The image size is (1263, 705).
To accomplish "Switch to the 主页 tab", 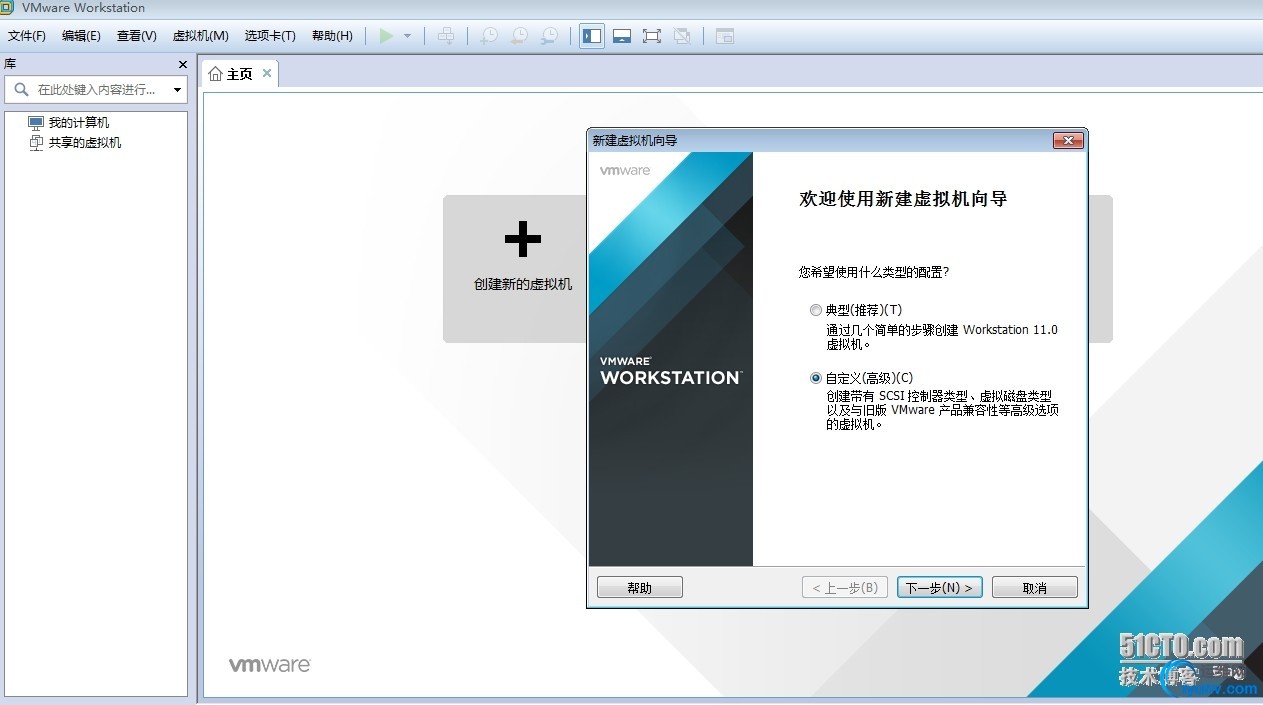I will point(240,74).
